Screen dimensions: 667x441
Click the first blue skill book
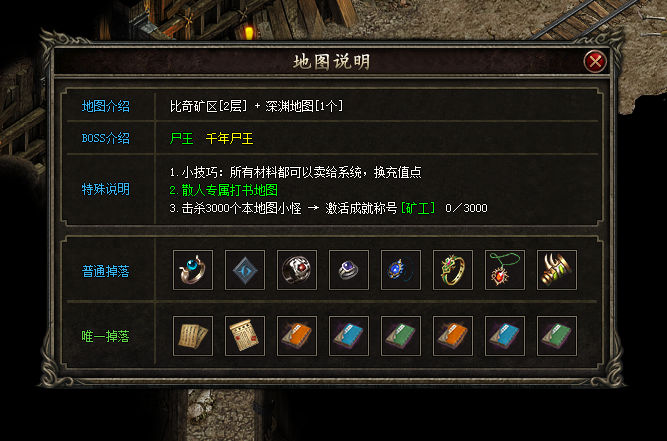(349, 336)
